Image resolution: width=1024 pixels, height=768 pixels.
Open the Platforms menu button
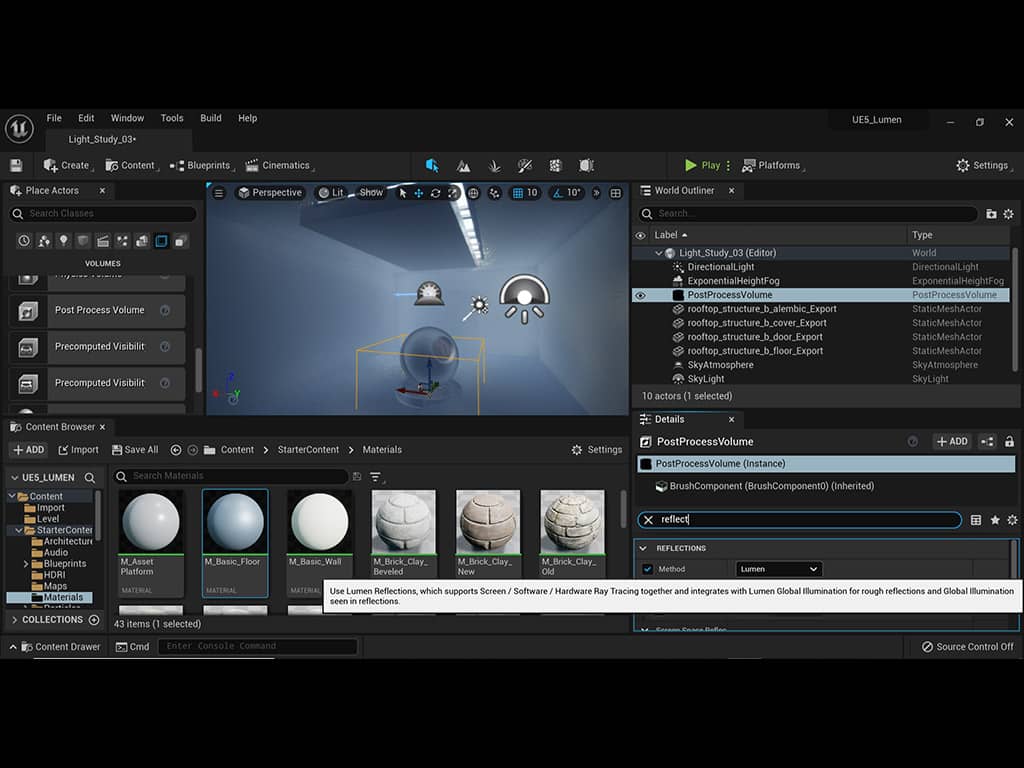(x=771, y=165)
